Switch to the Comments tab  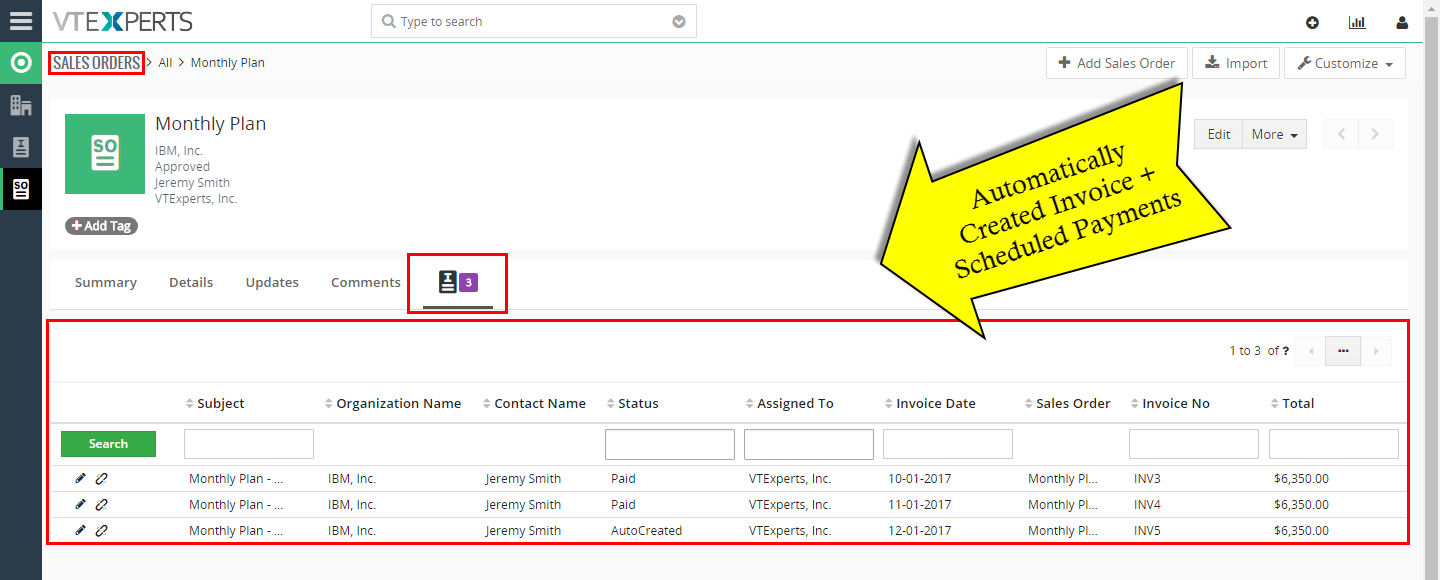[x=366, y=282]
